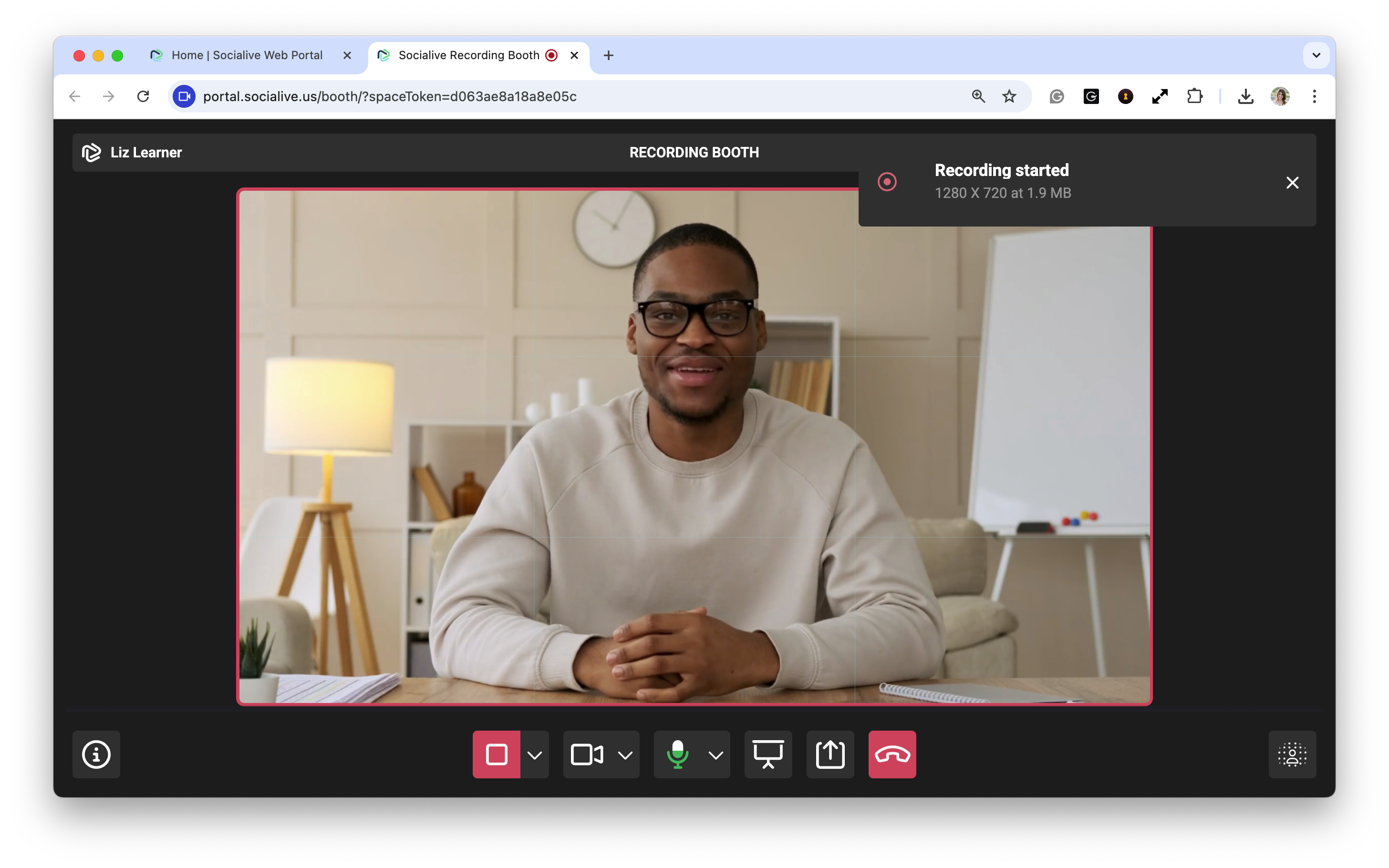
Task: Reload the recording booth page
Action: tap(143, 96)
